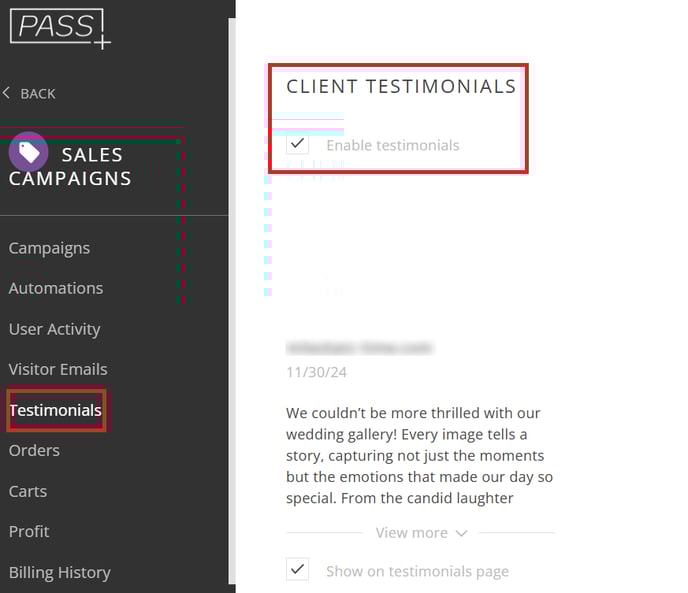The width and height of the screenshot is (688, 593).
Task: Click the blurred reviewer email address
Action: point(360,348)
